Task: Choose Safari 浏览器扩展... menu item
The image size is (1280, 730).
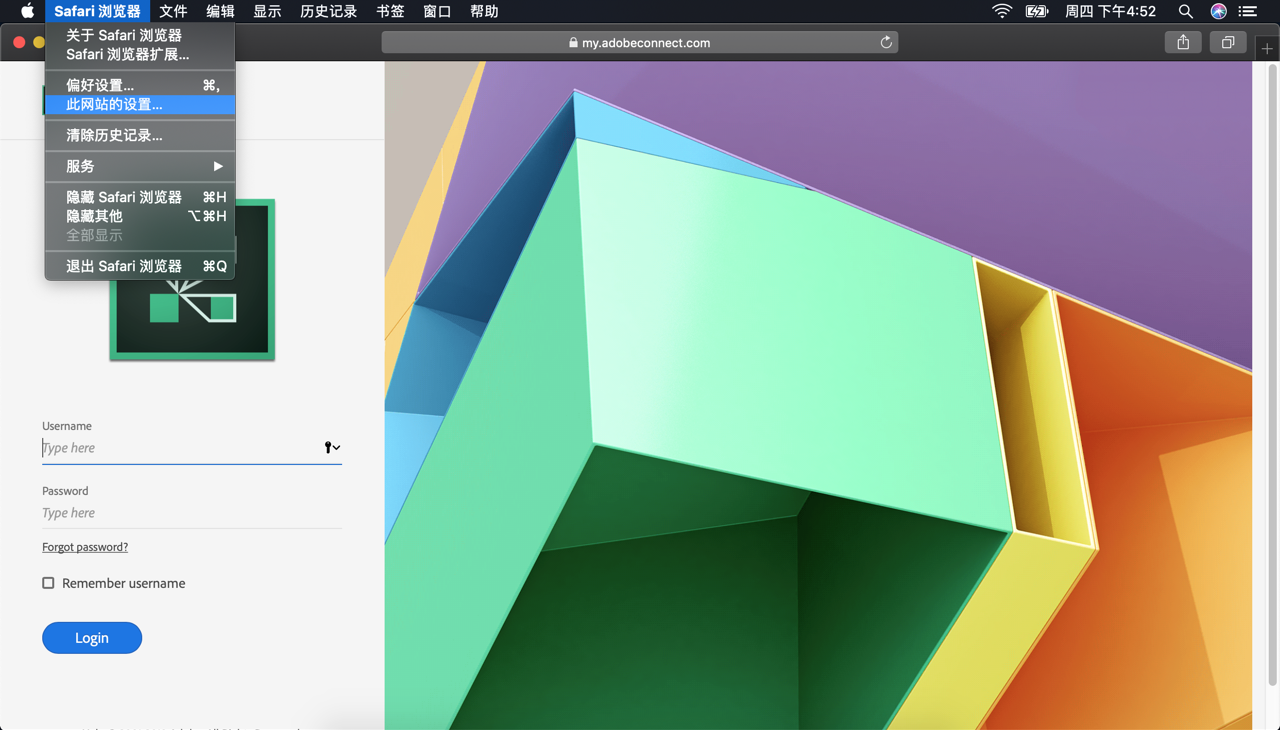Action: point(140,54)
